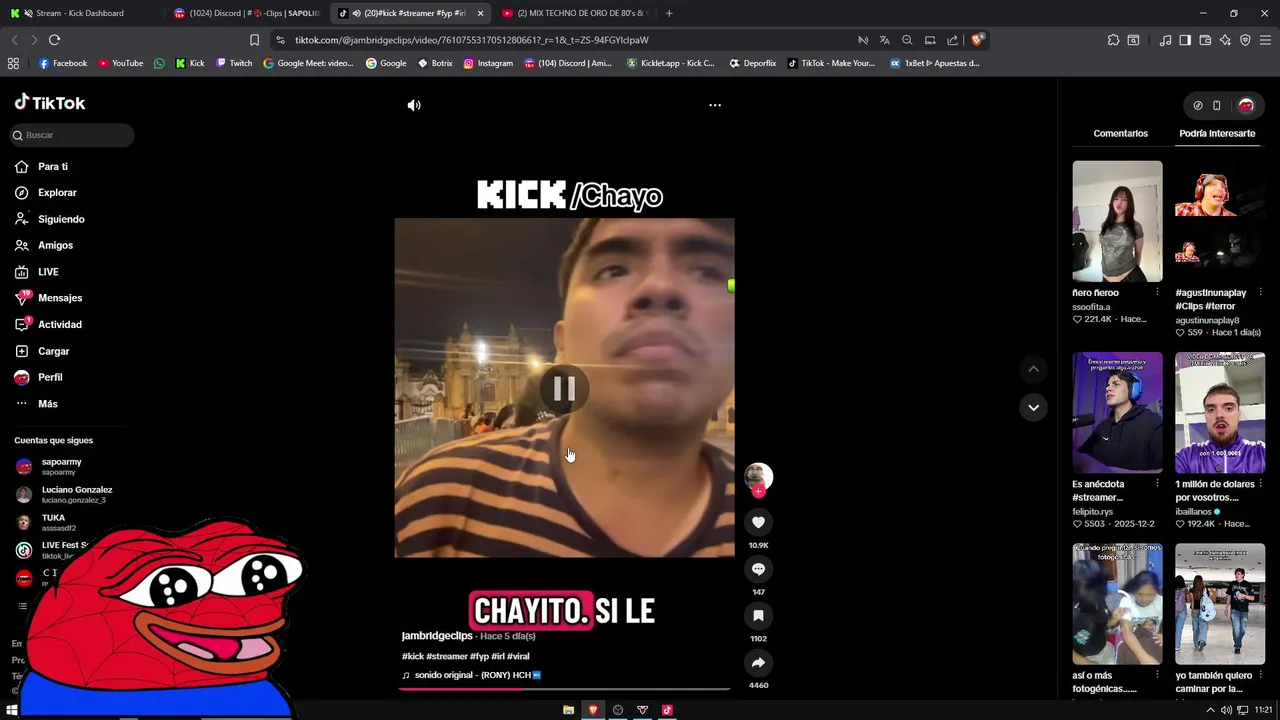Open the Siguiendo feed
Viewport: 1280px width, 720px height.
50,219
